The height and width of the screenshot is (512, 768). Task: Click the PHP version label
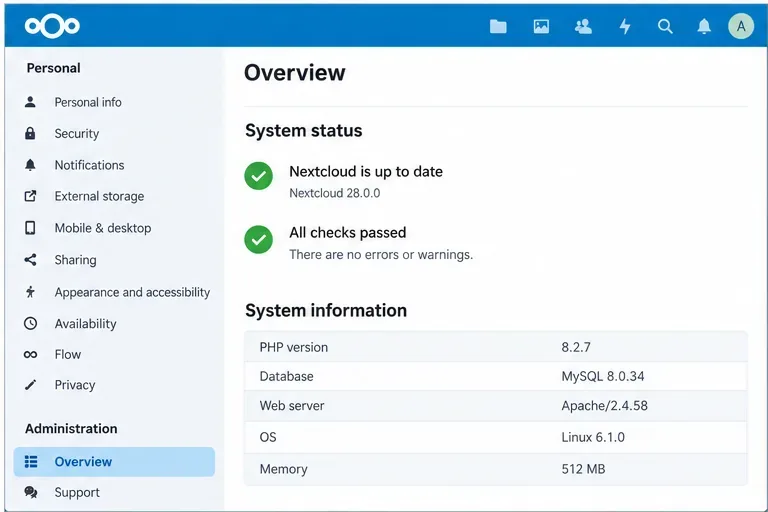point(293,347)
